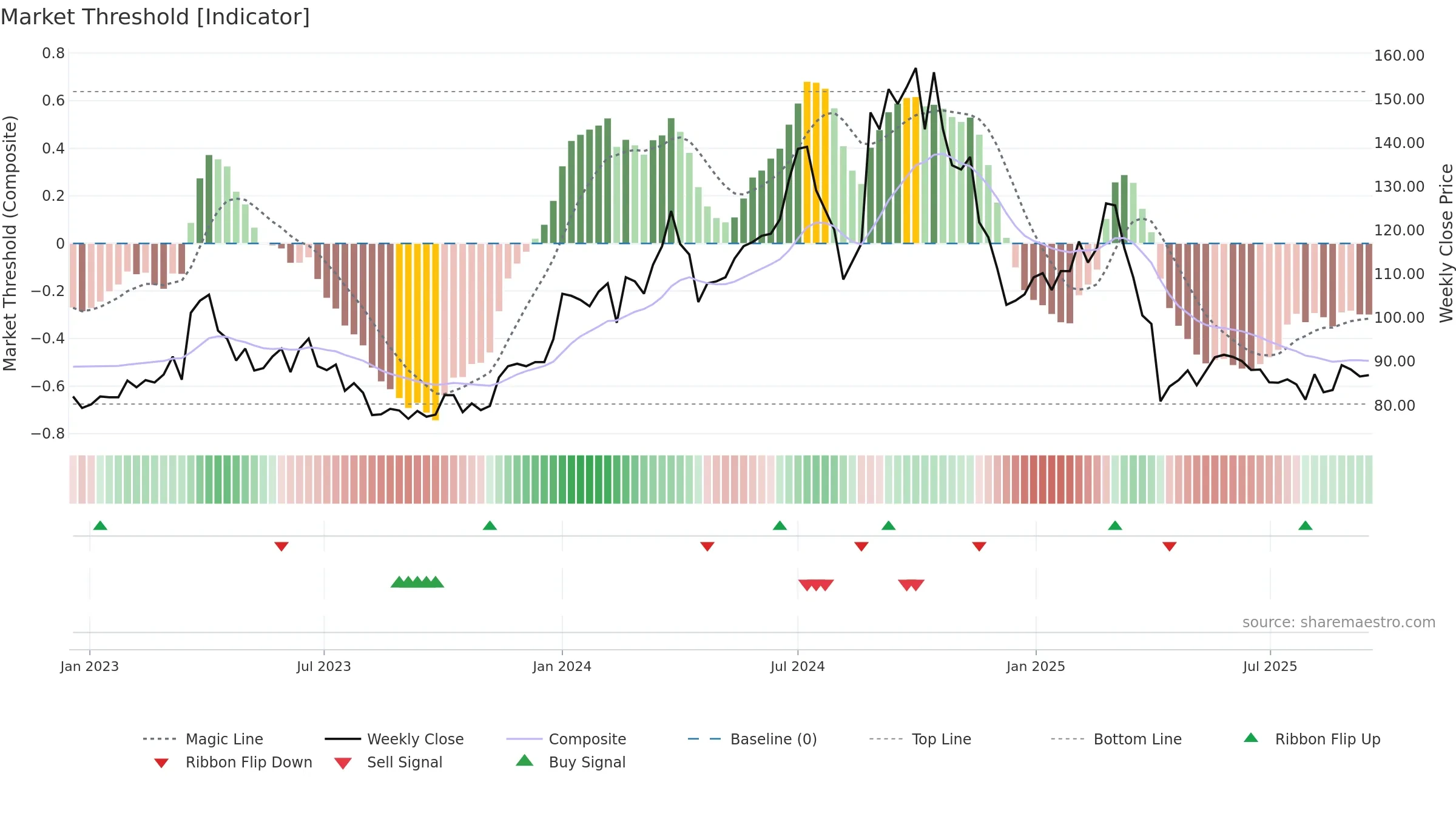Screen dimensions: 1456x819
Task: Click the 80.00 price tick label
Action: [x=1394, y=405]
